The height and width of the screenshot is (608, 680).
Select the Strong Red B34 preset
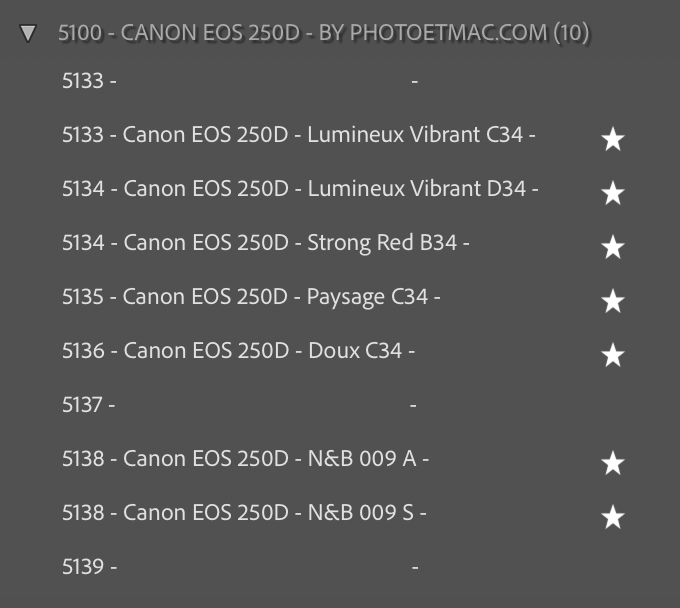coord(265,243)
